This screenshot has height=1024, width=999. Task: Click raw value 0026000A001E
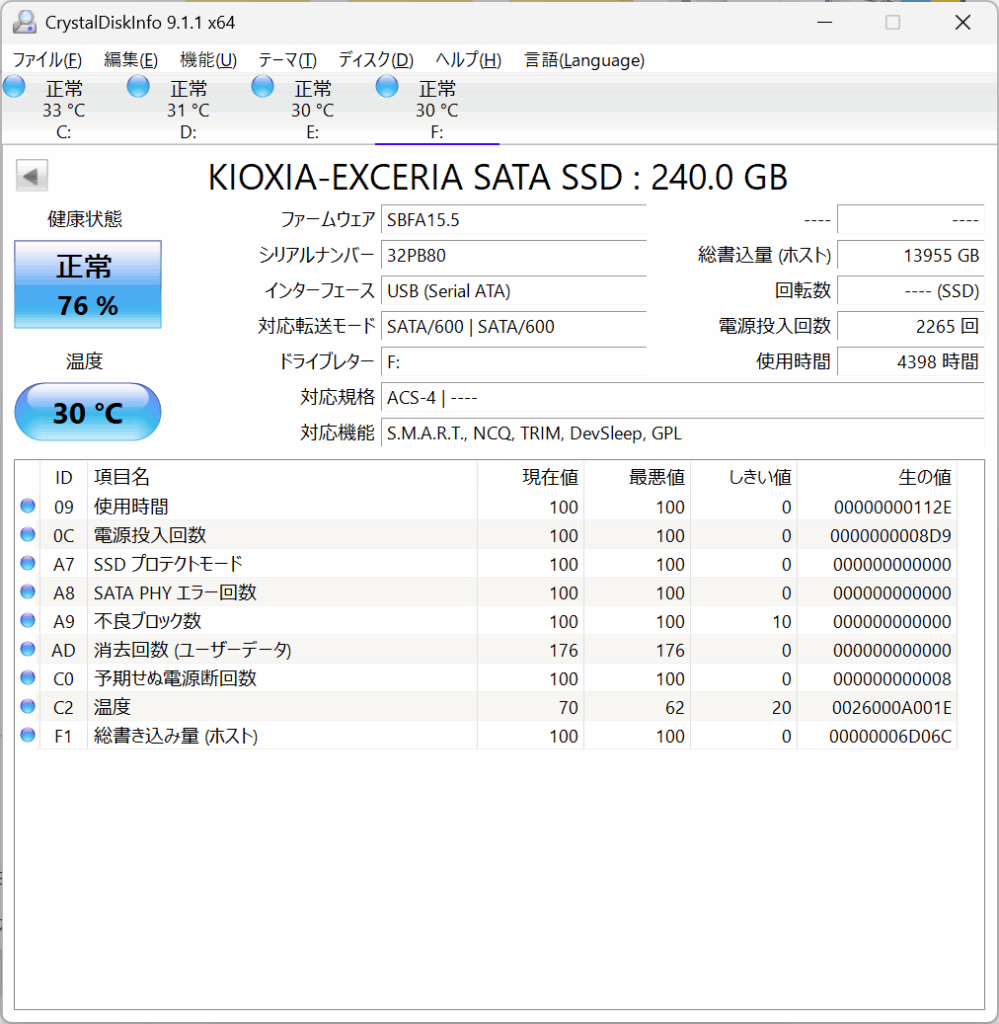[891, 707]
